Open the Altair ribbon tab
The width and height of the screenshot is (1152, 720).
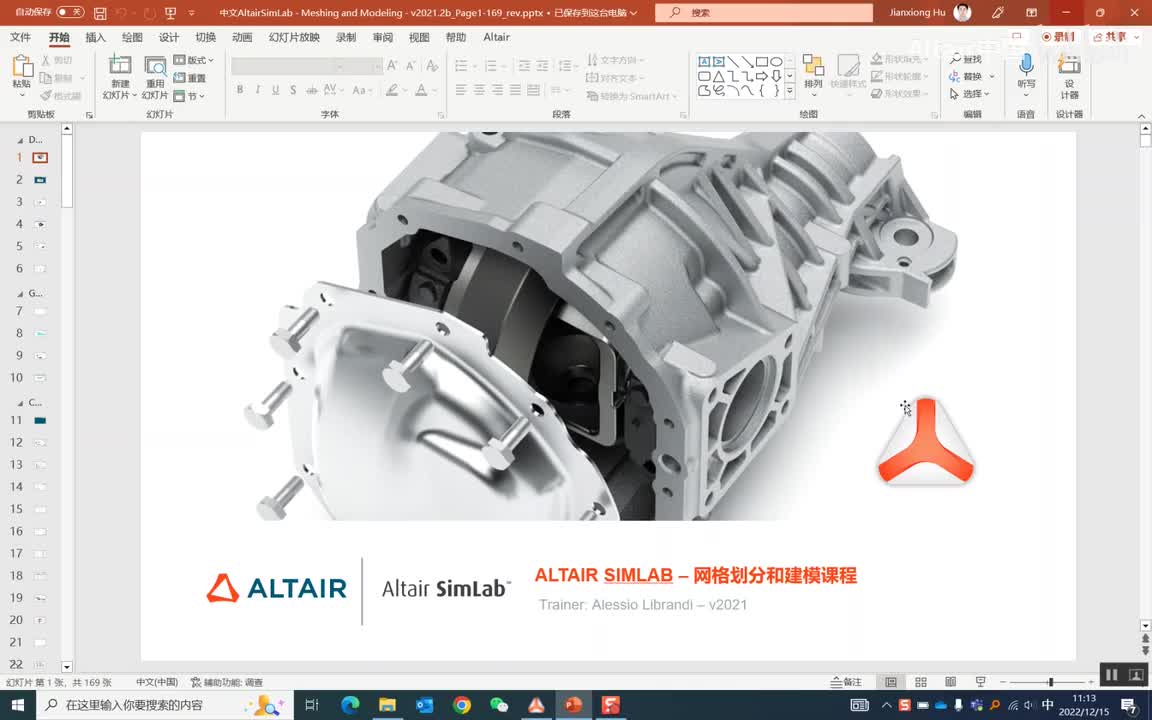click(x=497, y=37)
